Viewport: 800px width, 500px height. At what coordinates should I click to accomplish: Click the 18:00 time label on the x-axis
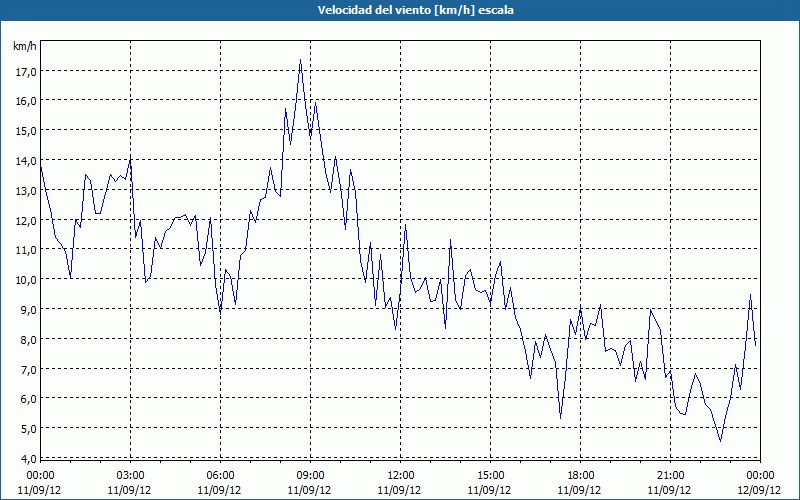[581, 476]
